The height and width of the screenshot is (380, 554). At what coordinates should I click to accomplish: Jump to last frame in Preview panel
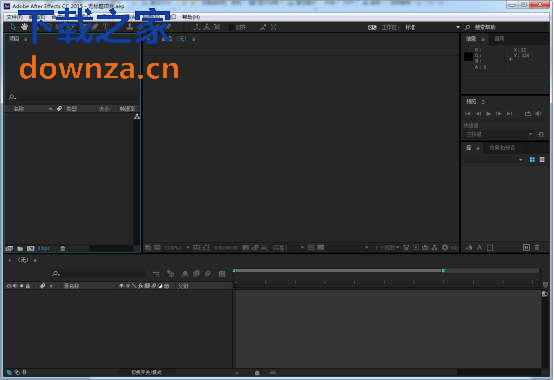click(x=509, y=114)
